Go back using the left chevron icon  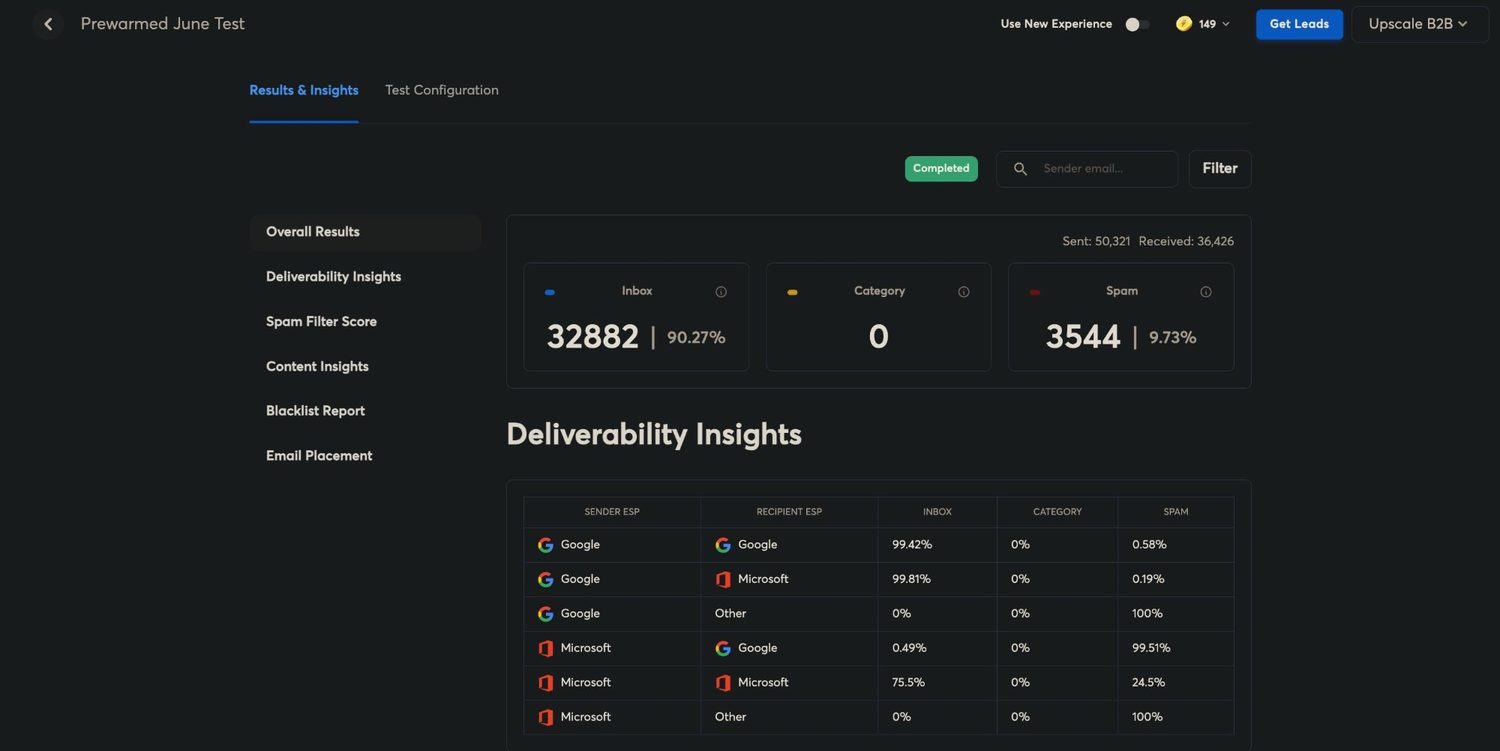click(x=48, y=24)
